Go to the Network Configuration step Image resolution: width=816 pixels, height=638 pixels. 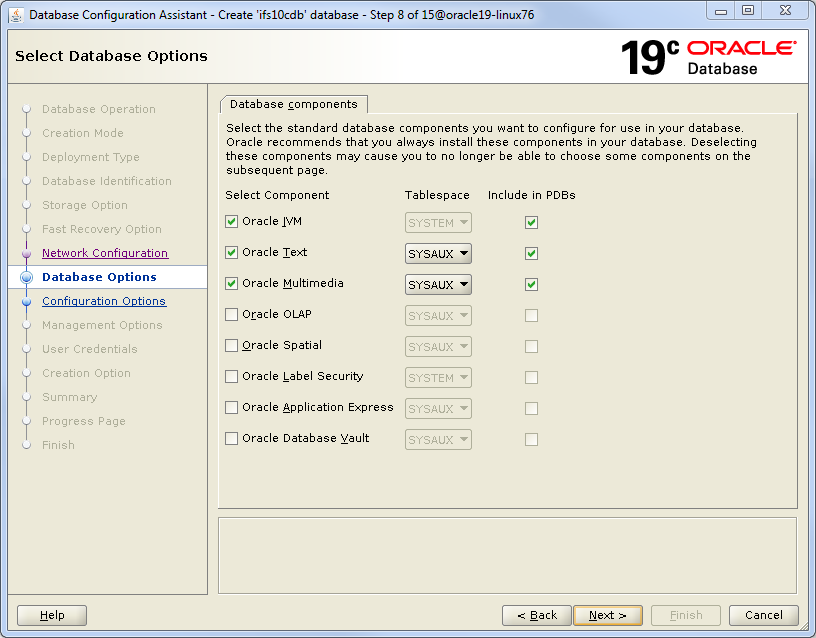[x=105, y=253]
